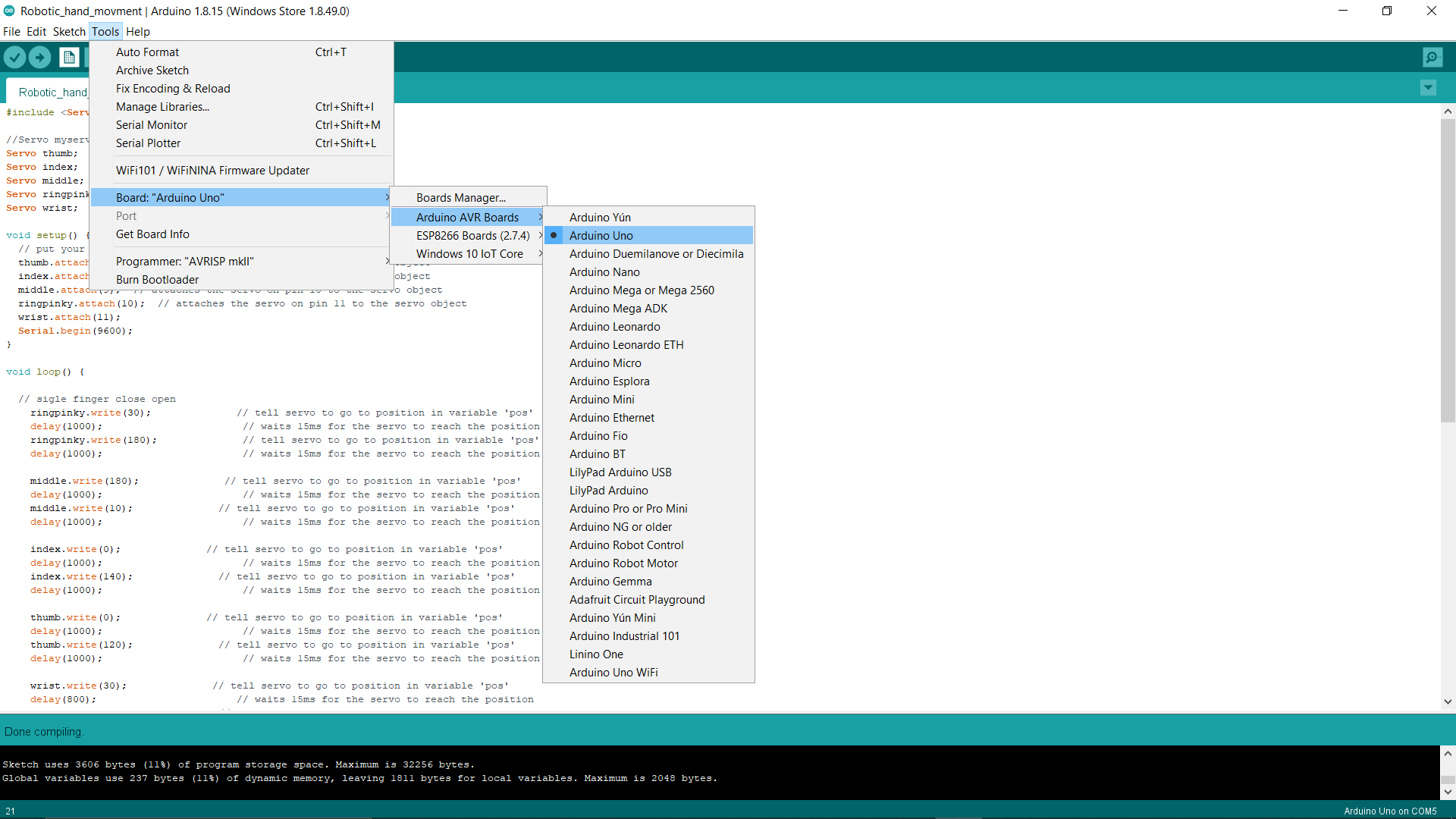
Task: Click the Arduino logo in the title bar
Action: coord(8,11)
